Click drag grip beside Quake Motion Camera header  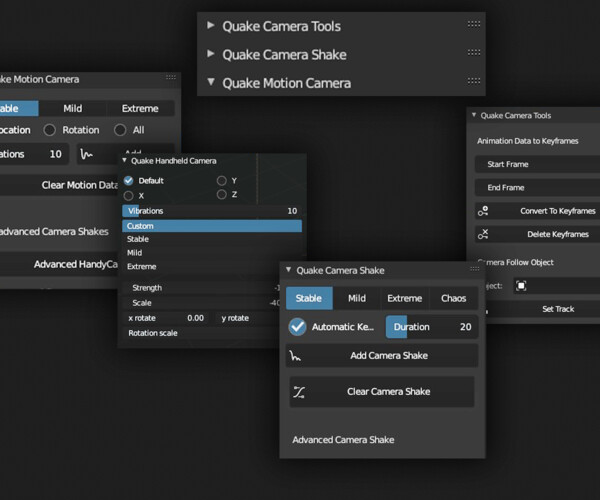474,81
